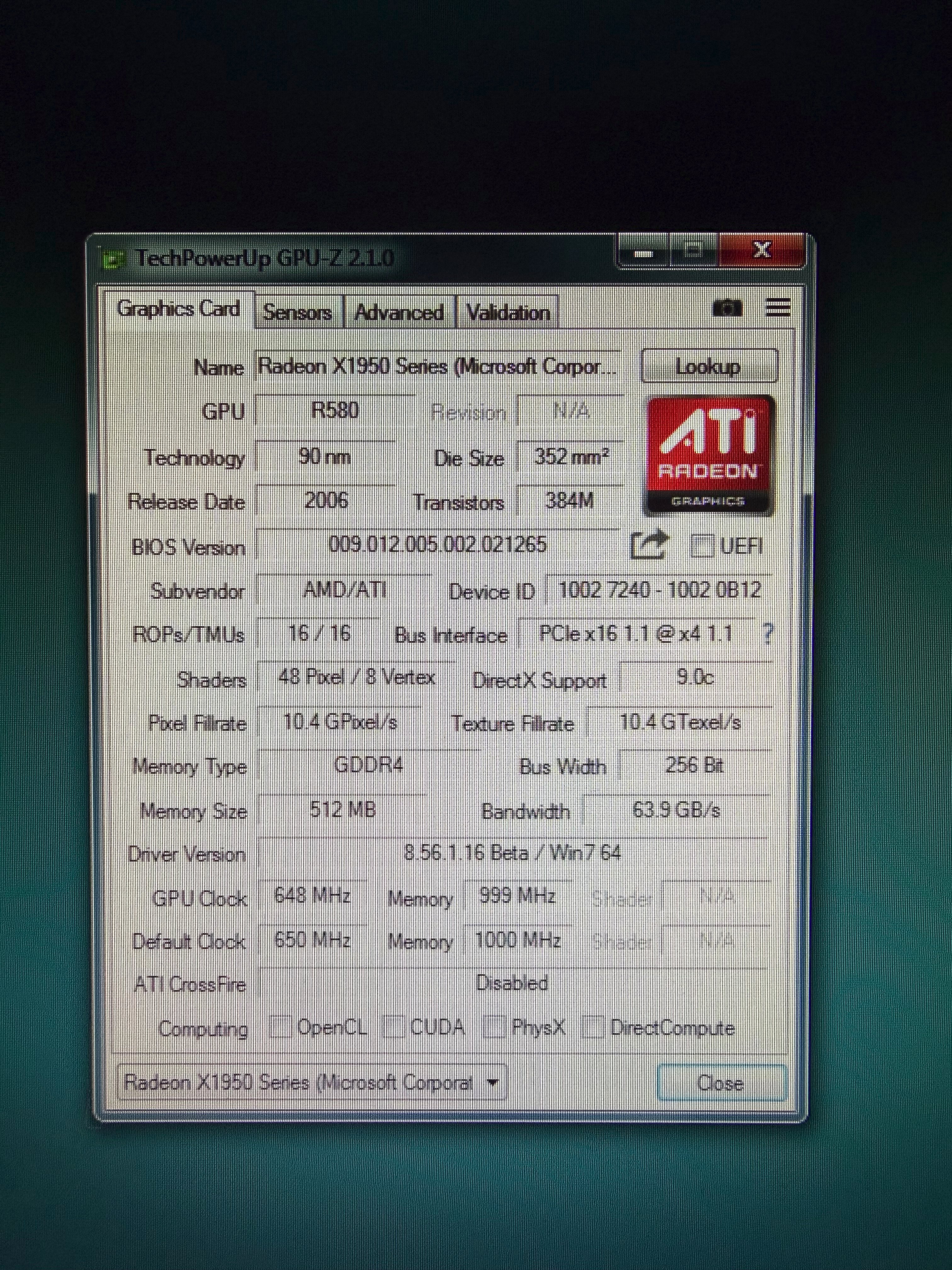Click the 'ROPs/TMUs' label
Screen dimensions: 952x1270
(x=189, y=635)
